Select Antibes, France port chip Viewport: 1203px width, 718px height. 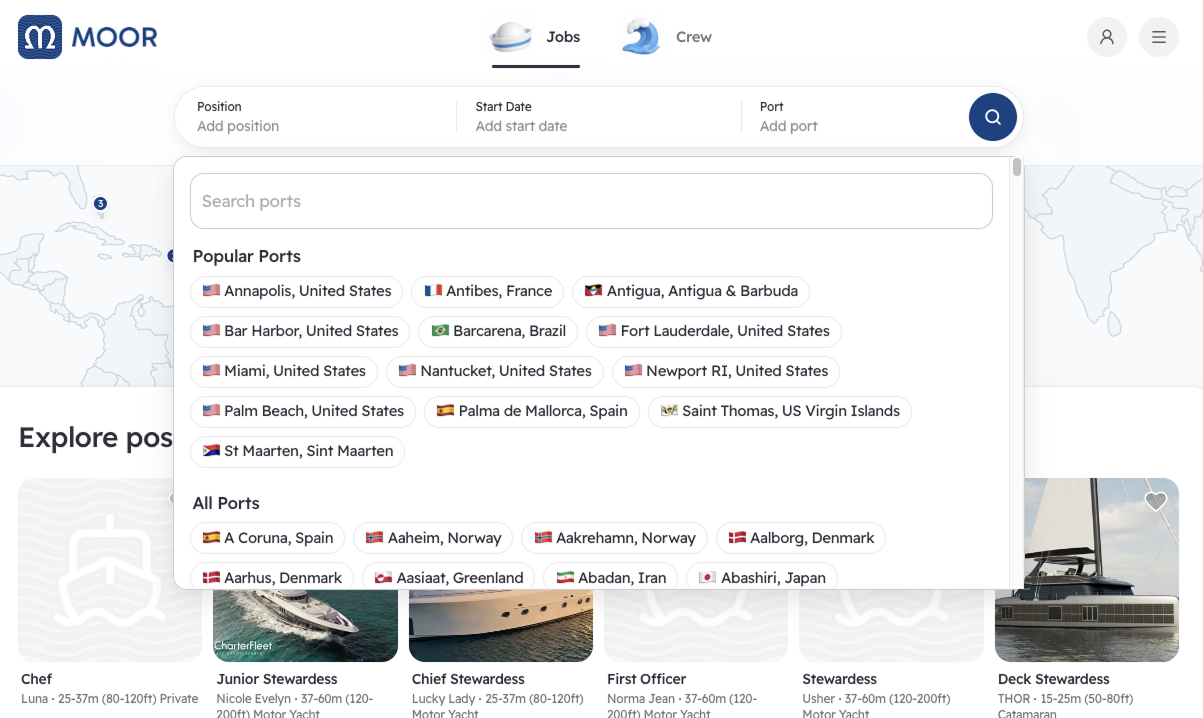coord(487,291)
